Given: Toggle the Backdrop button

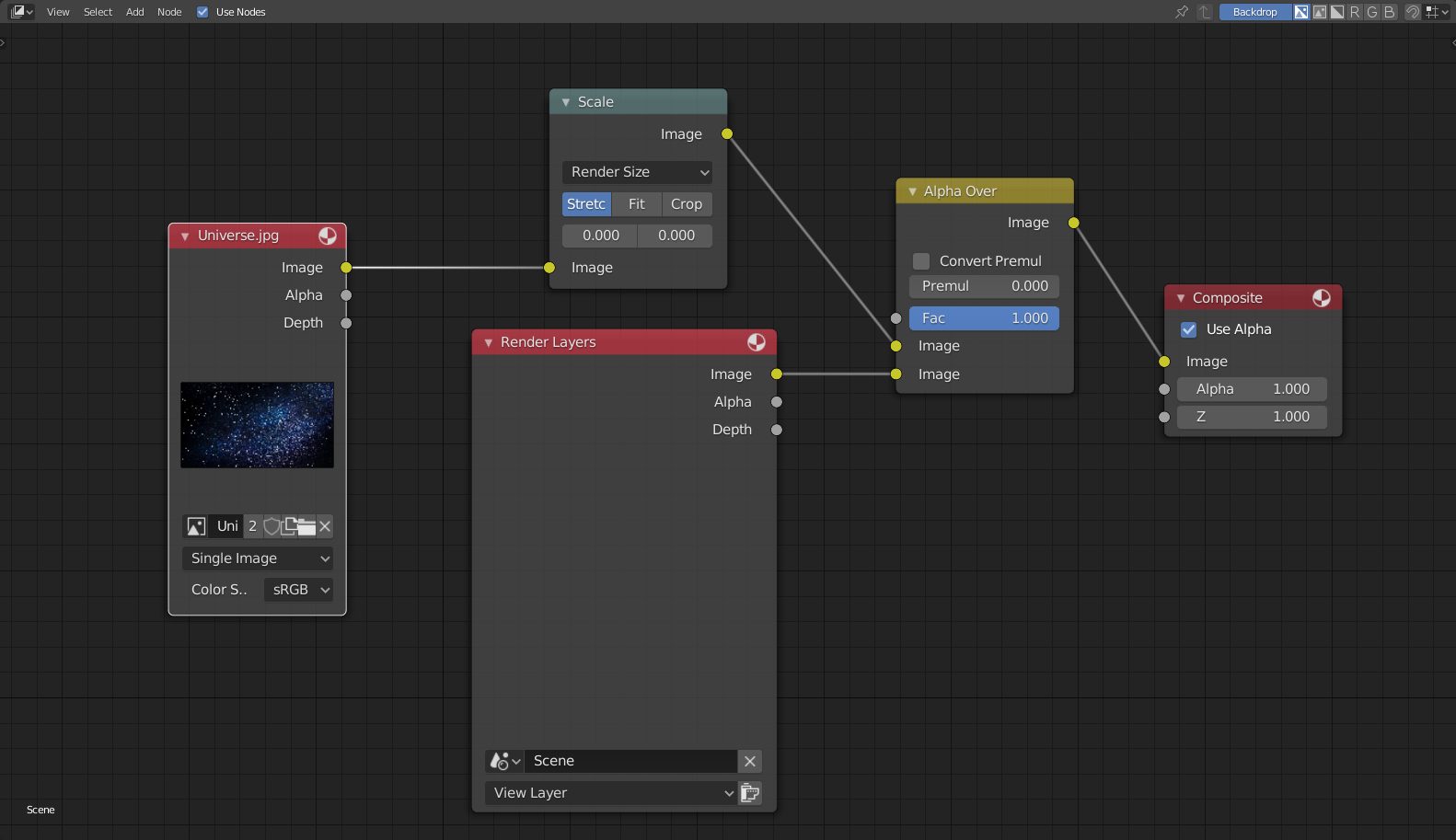Looking at the screenshot, I should pyautogui.click(x=1254, y=12).
